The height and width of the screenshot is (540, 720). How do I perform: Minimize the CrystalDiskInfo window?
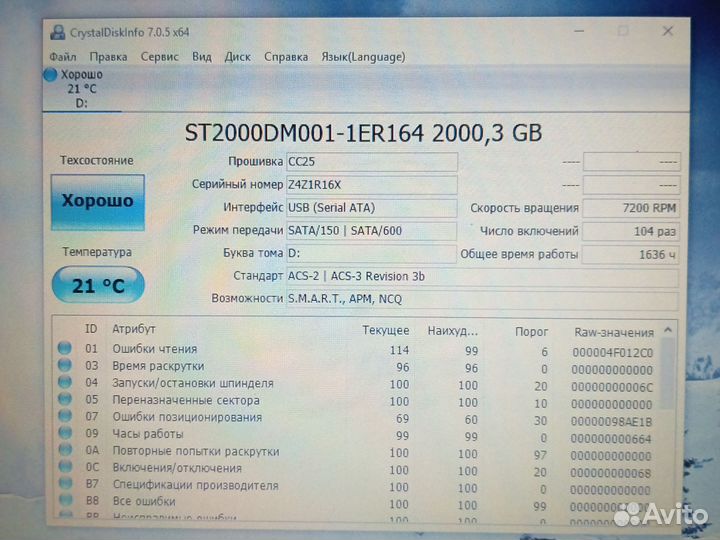pyautogui.click(x=579, y=31)
